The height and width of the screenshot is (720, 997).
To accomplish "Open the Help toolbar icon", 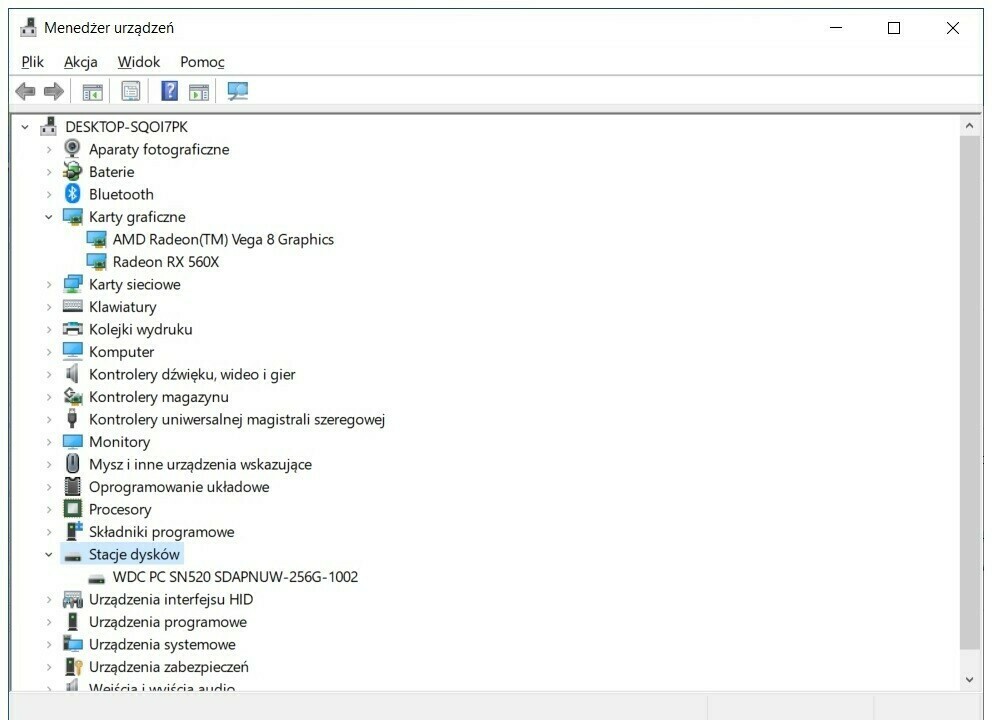I will coord(169,92).
